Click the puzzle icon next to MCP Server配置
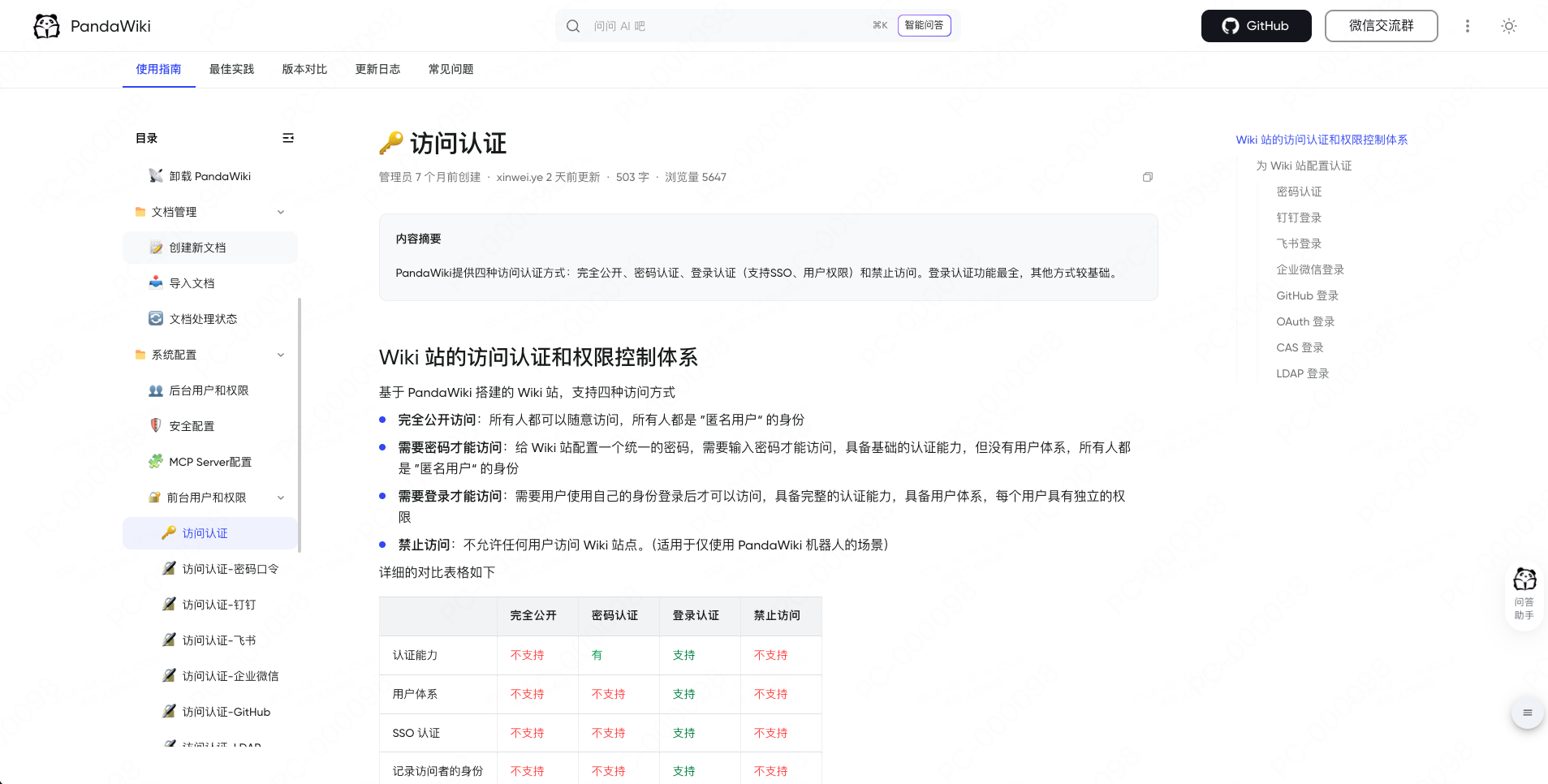Image resolution: width=1548 pixels, height=784 pixels. 156,461
